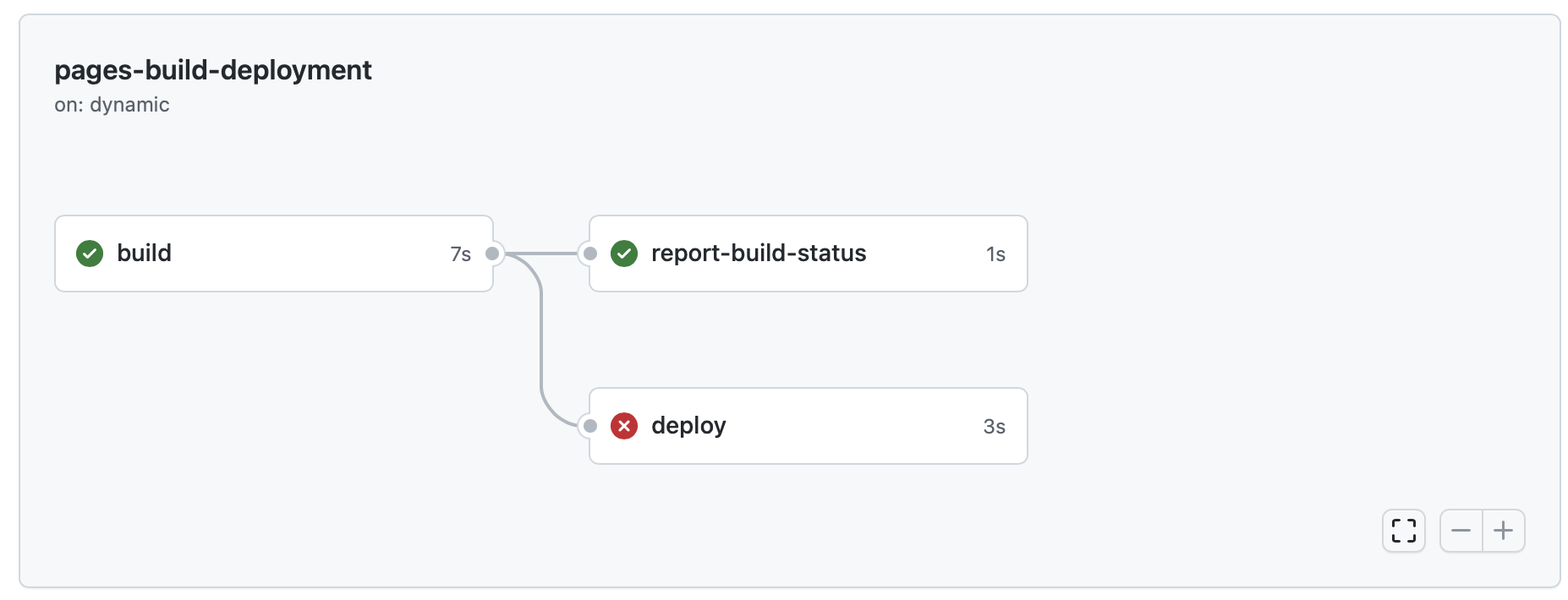The height and width of the screenshot is (600, 1568).
Task: Click the connector dot before report-build-status
Action: coord(589,253)
